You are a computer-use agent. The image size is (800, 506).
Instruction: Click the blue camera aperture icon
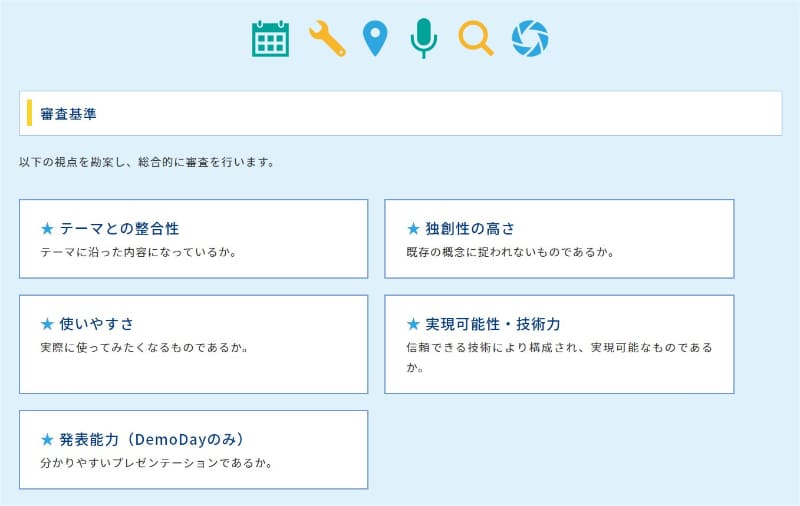(530, 38)
